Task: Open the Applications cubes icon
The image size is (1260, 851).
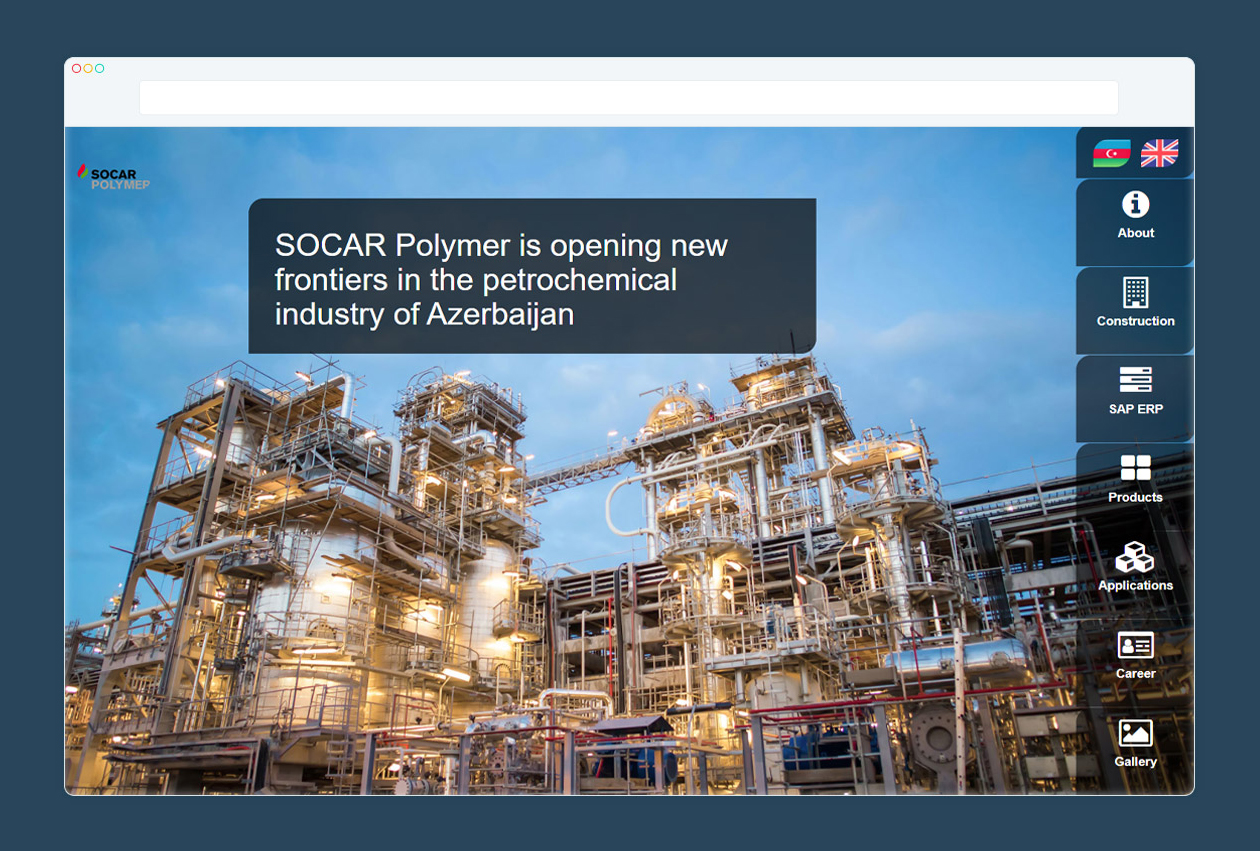Action: coord(1135,557)
